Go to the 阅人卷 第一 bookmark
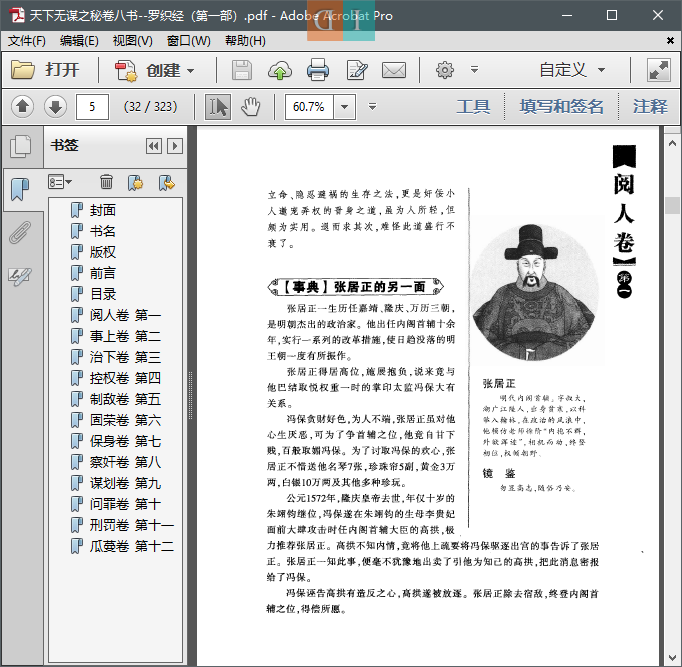Image resolution: width=682 pixels, height=667 pixels. [125, 315]
